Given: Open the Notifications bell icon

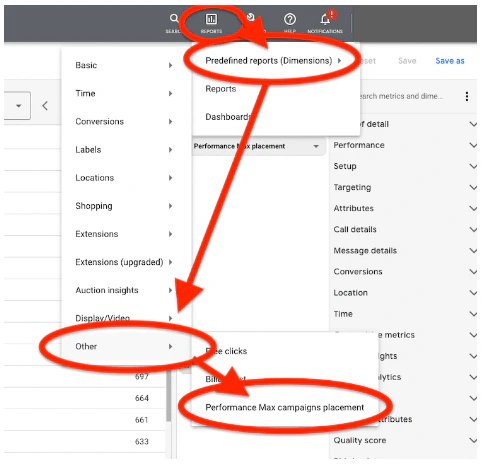Looking at the screenshot, I should [325, 19].
